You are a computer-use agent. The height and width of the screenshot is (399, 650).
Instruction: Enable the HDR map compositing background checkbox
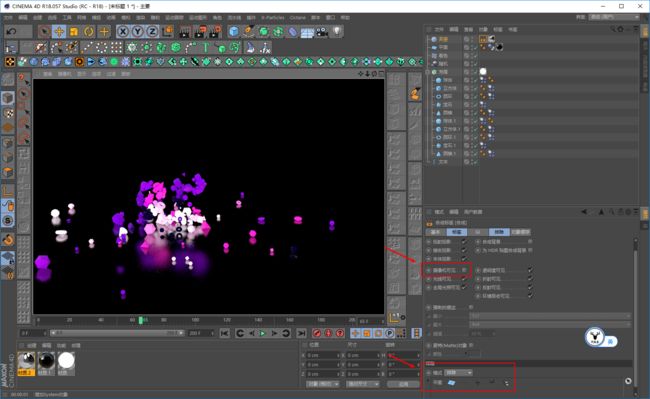[x=530, y=250]
